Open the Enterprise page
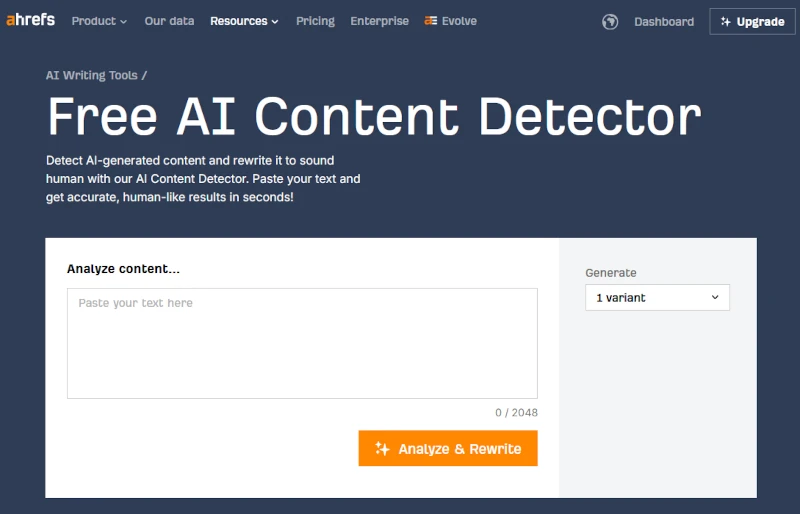800x514 pixels. [380, 21]
